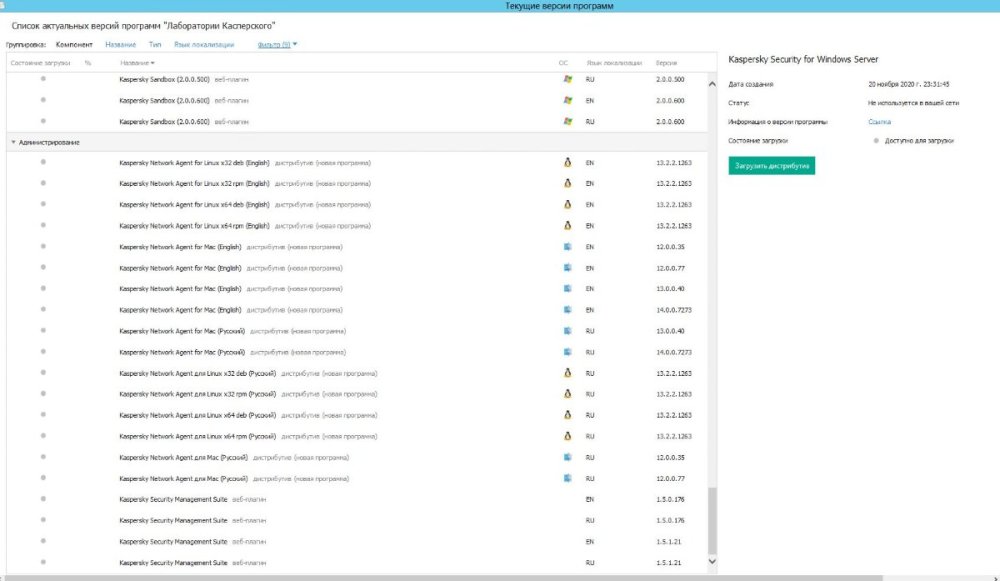The height and width of the screenshot is (581, 1000).
Task: Select status dot of Network Agent Mac 13.0.0.40 English
Action: click(x=43, y=288)
